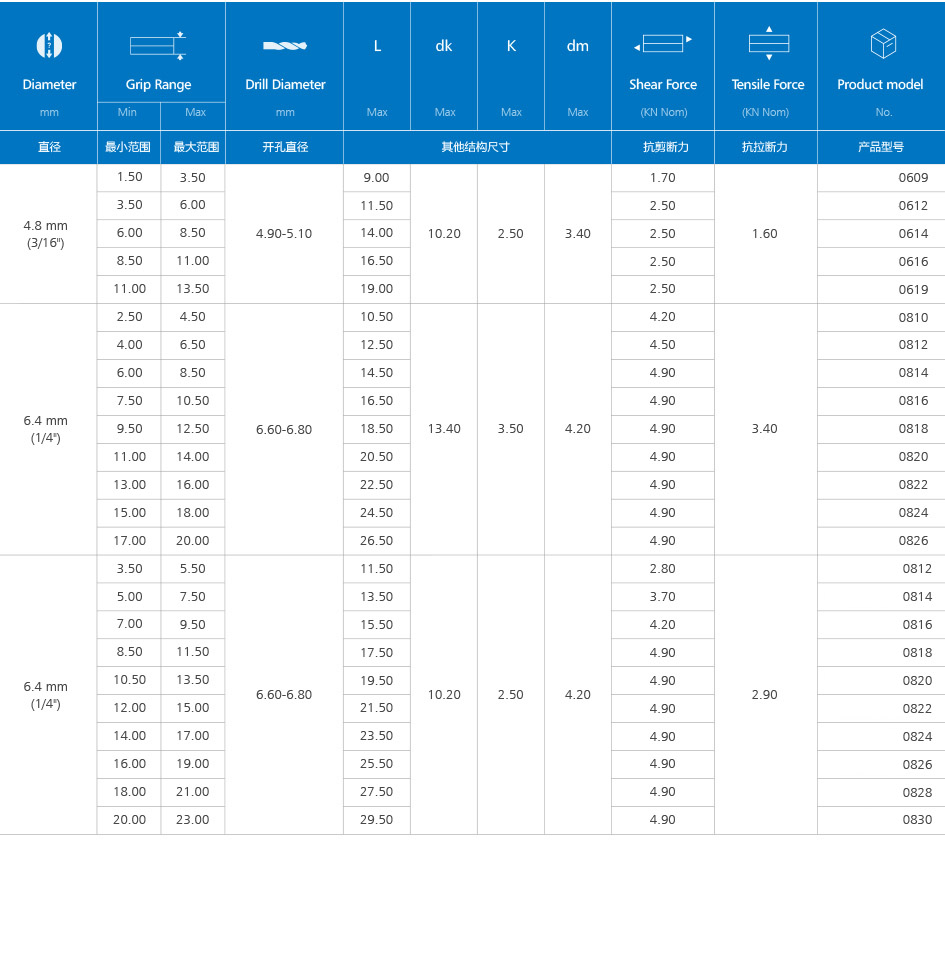Select the dm column header
This screenshot has height=955, width=945.
click(x=578, y=46)
